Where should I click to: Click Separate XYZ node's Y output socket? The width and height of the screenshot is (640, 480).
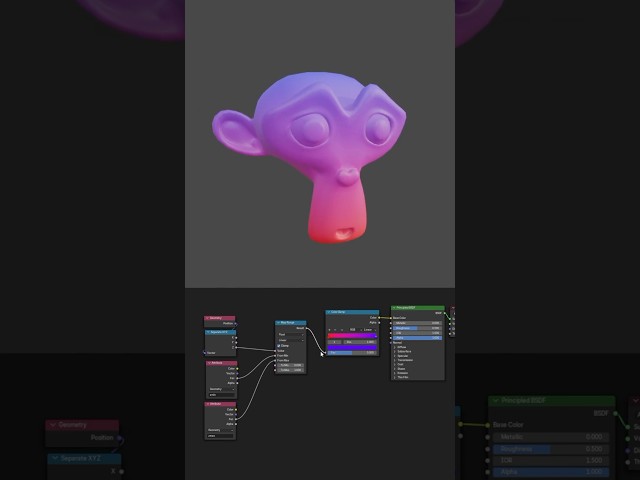[236, 342]
